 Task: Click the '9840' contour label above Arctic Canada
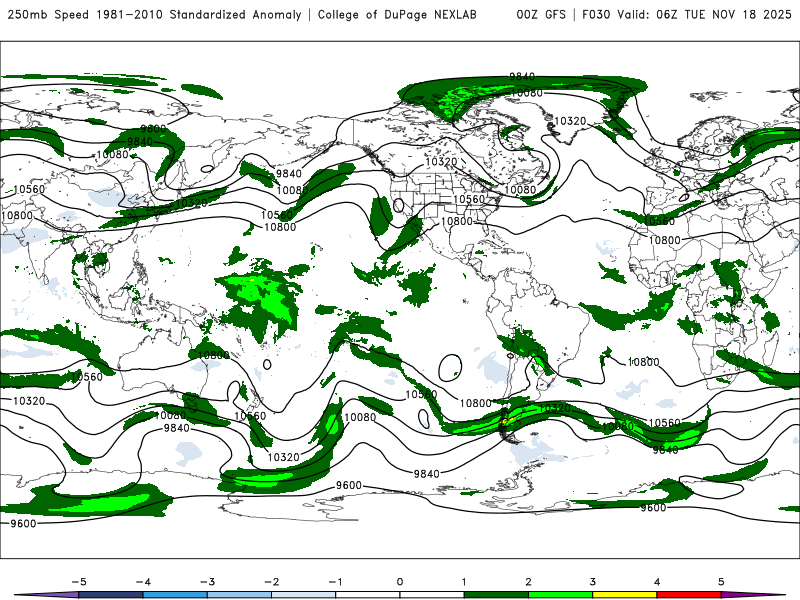click(522, 77)
